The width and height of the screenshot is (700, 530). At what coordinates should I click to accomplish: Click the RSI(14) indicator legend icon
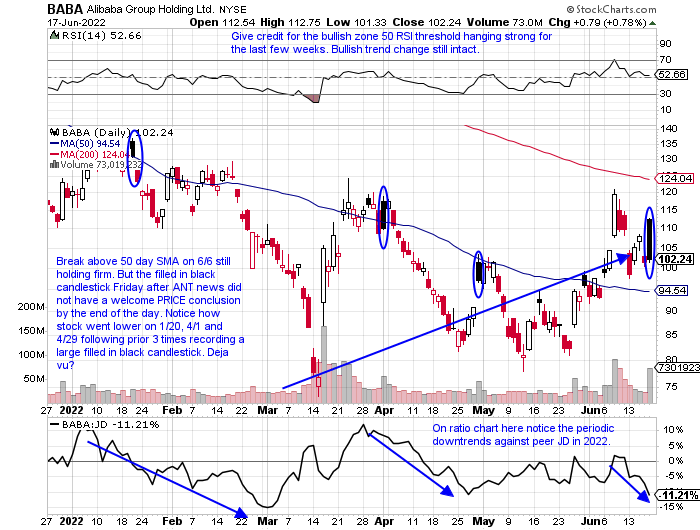pos(54,35)
